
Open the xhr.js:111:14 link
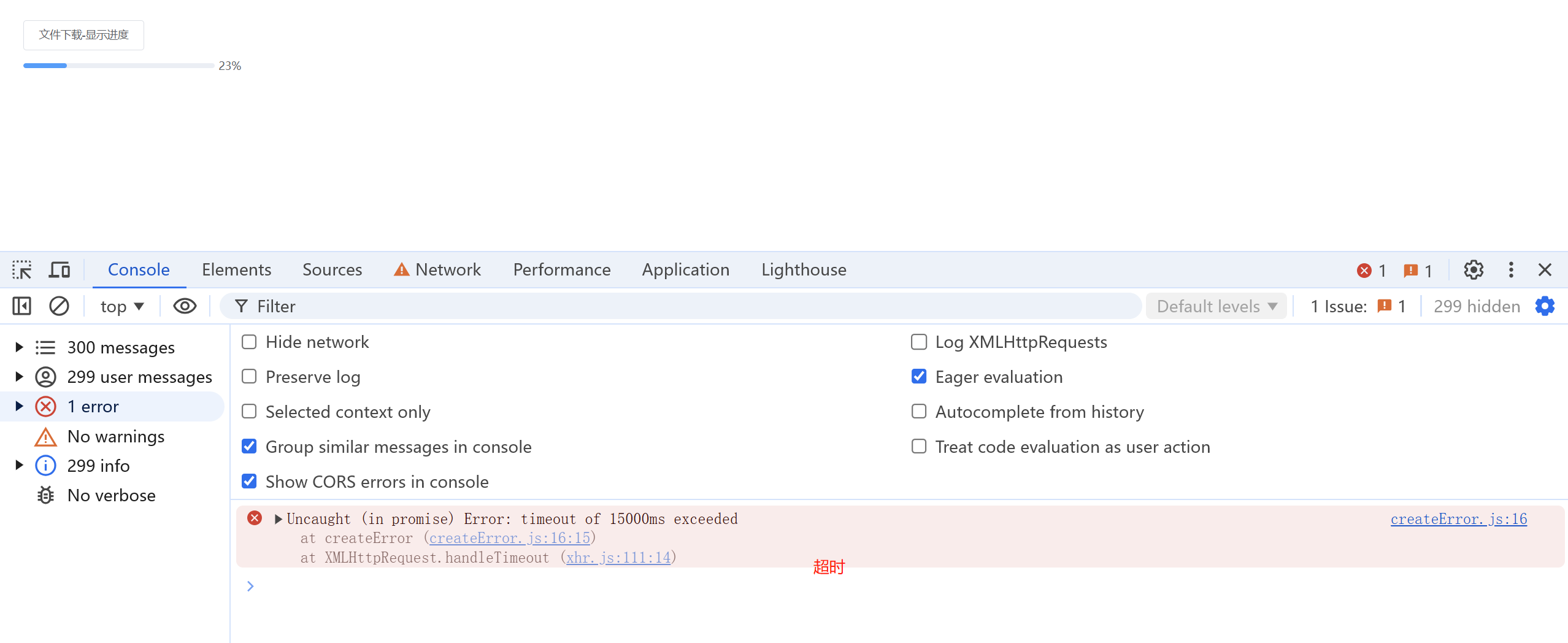[x=618, y=557]
